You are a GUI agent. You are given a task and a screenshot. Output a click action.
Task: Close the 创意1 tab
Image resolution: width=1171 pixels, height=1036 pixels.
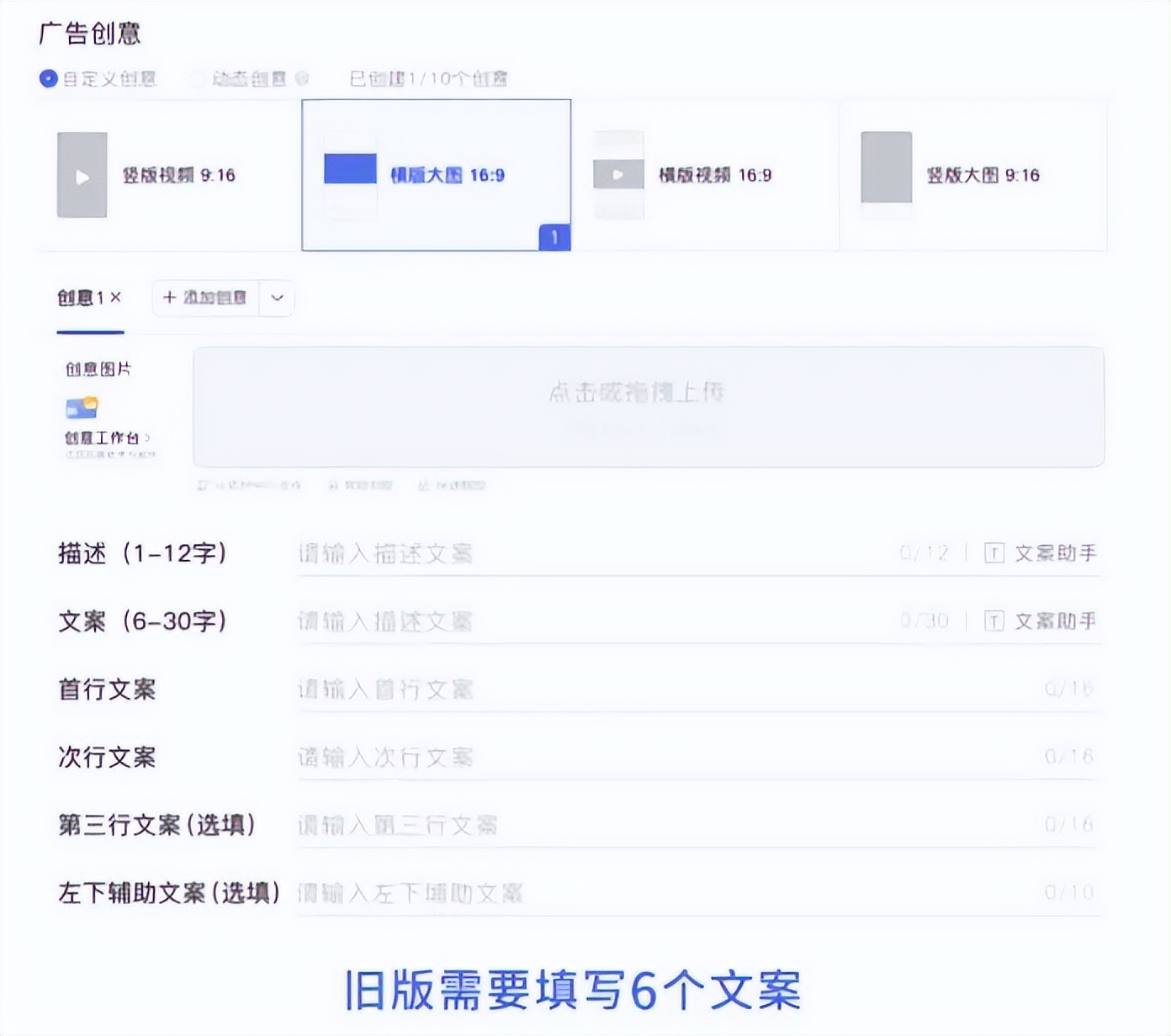(116, 297)
